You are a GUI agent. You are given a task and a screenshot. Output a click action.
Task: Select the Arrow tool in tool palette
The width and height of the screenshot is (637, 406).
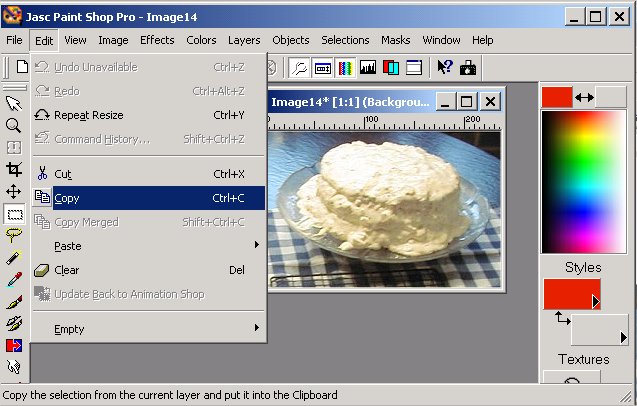pyautogui.click(x=14, y=103)
